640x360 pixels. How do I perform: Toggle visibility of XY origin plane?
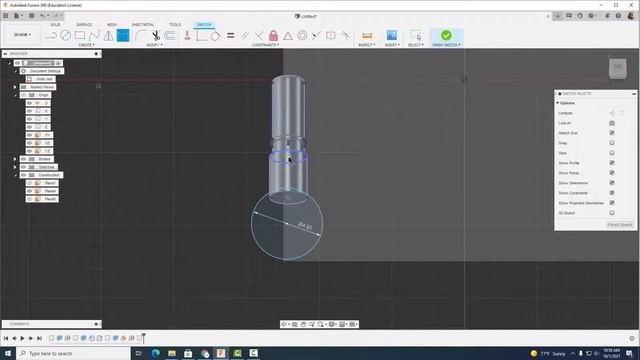(29, 135)
